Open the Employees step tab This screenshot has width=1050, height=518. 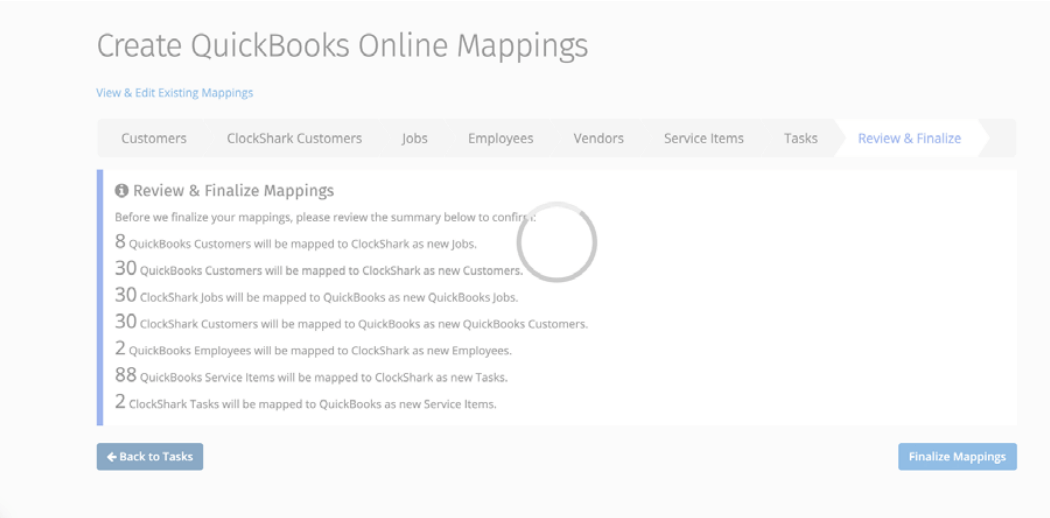(x=501, y=139)
